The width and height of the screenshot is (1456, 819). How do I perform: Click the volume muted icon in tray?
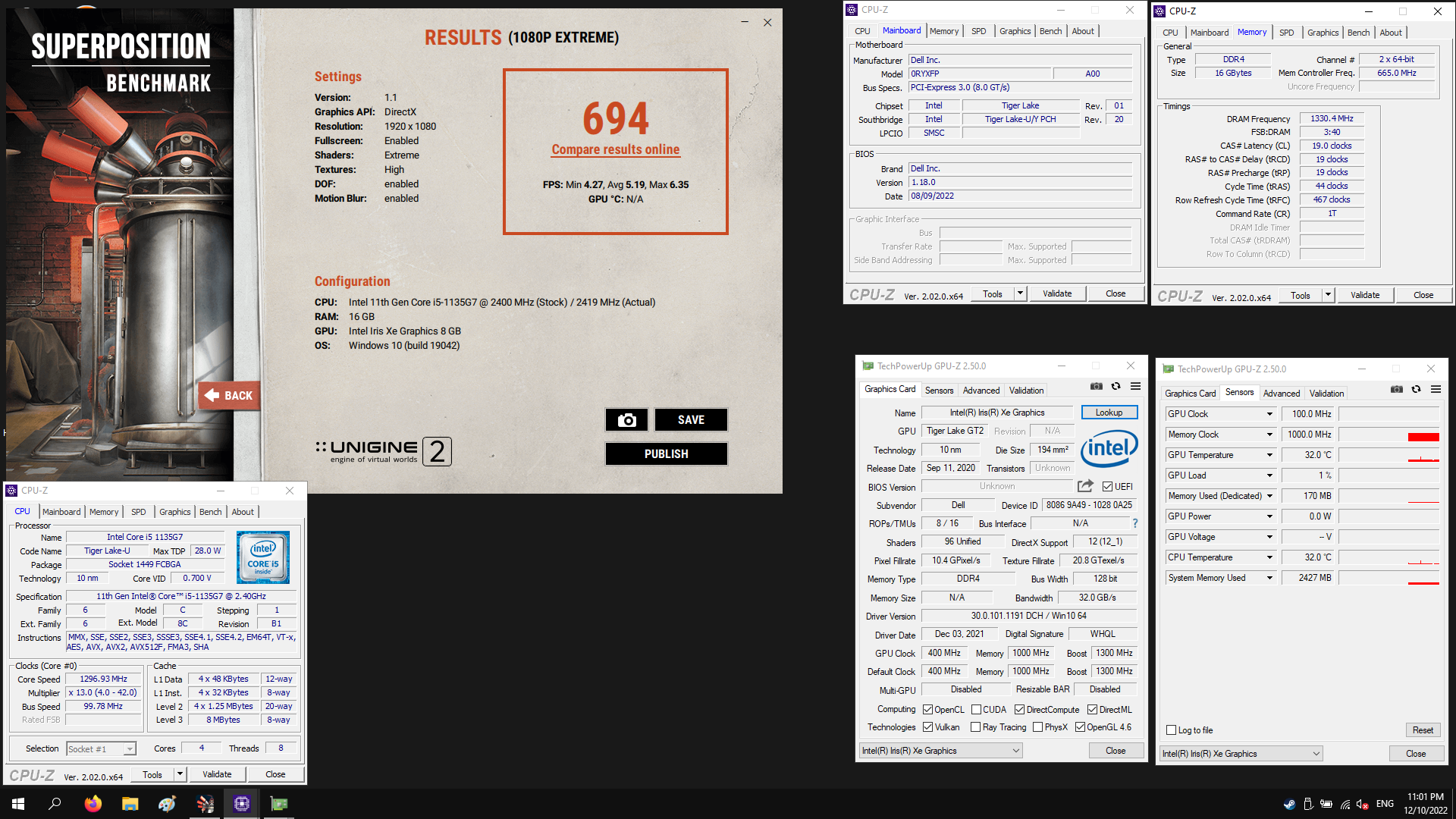click(1363, 804)
